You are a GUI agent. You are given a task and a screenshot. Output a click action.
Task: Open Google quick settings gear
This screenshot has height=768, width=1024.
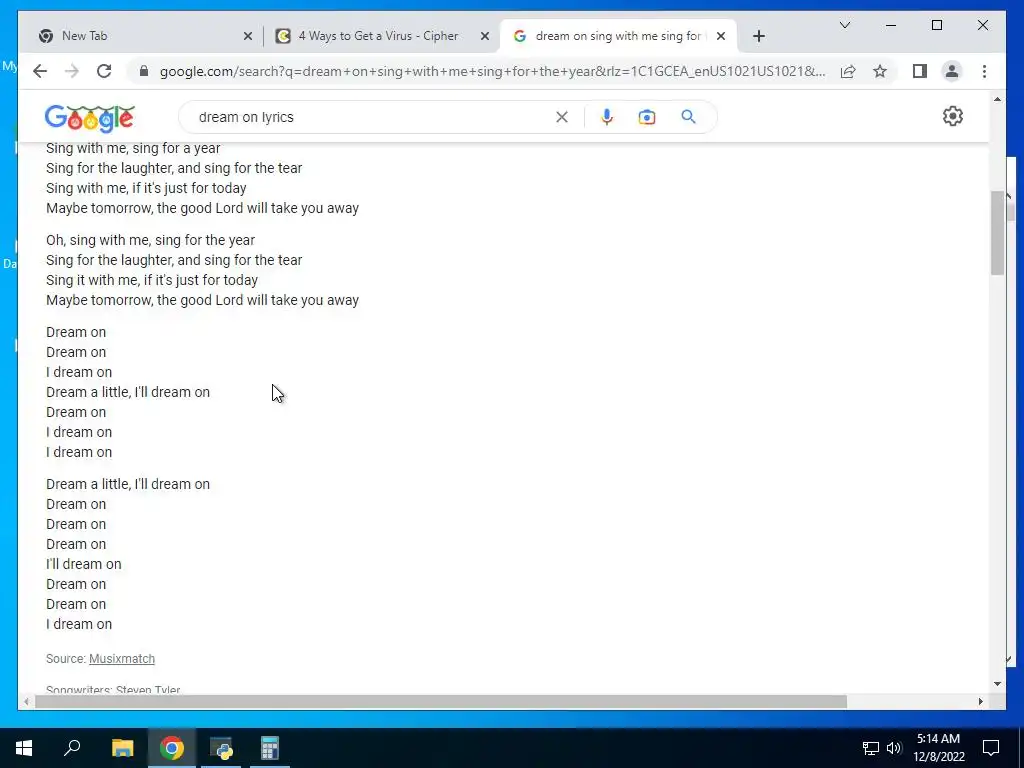pyautogui.click(x=952, y=116)
